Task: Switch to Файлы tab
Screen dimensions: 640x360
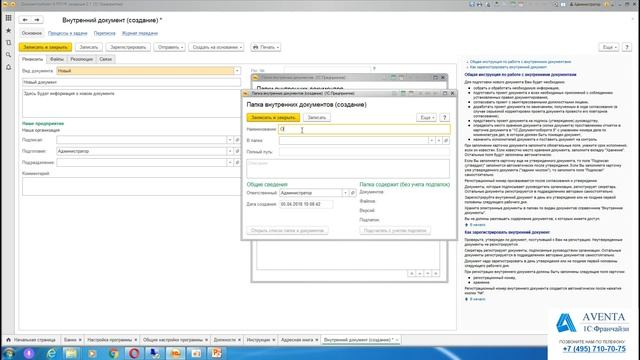Action: click(x=57, y=59)
